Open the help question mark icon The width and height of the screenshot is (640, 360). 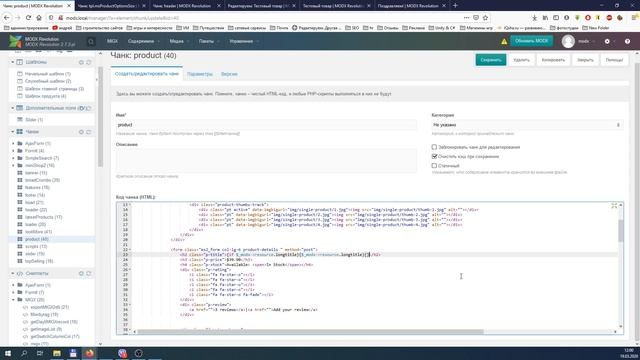click(627, 42)
